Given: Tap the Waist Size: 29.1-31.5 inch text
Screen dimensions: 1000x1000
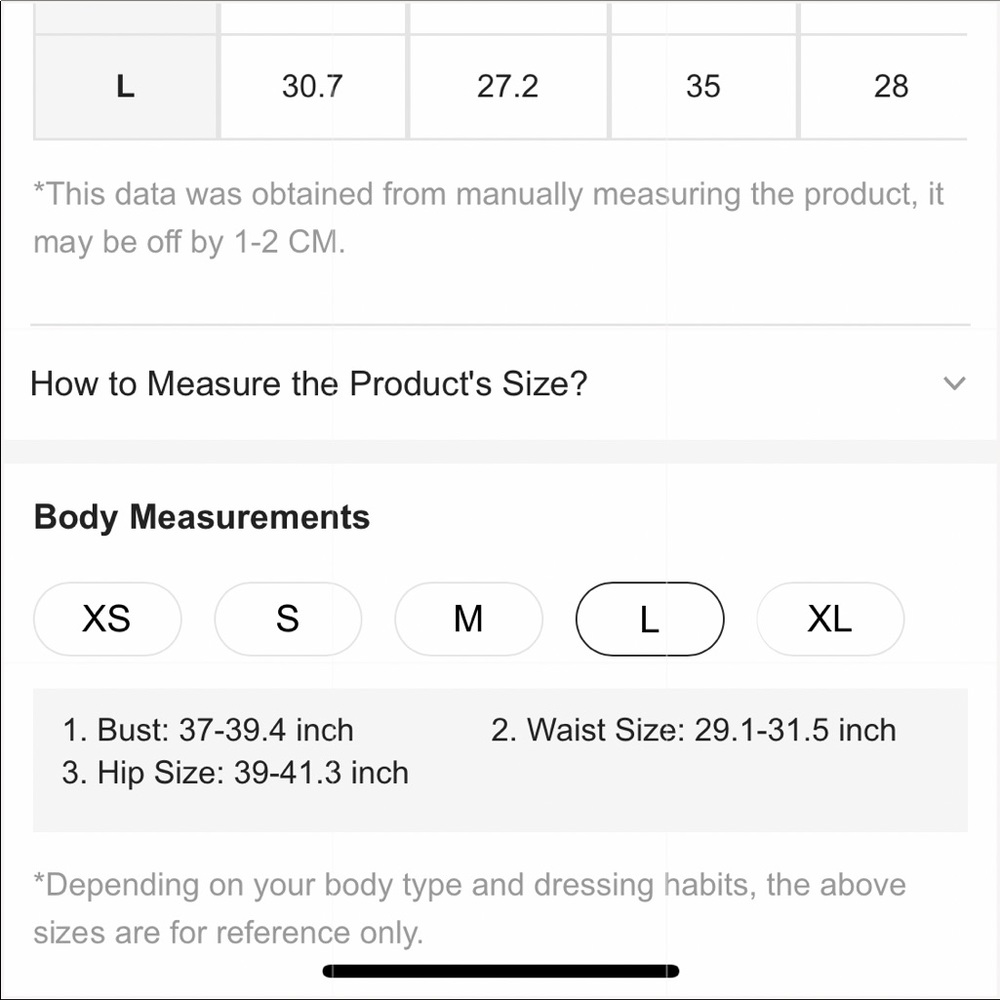Looking at the screenshot, I should [x=693, y=730].
